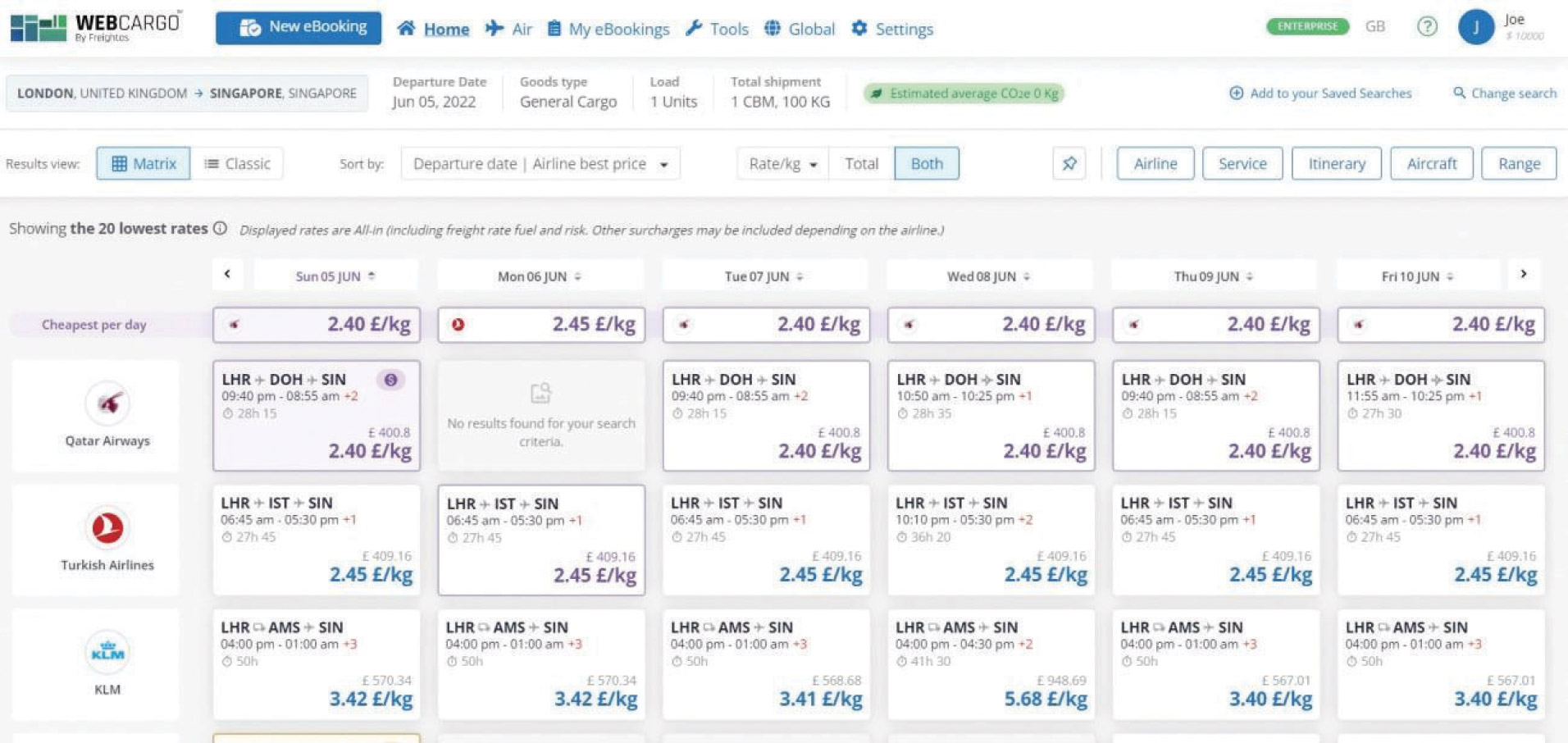Open Joe's user avatar
The image size is (1568, 743).
point(1475,27)
